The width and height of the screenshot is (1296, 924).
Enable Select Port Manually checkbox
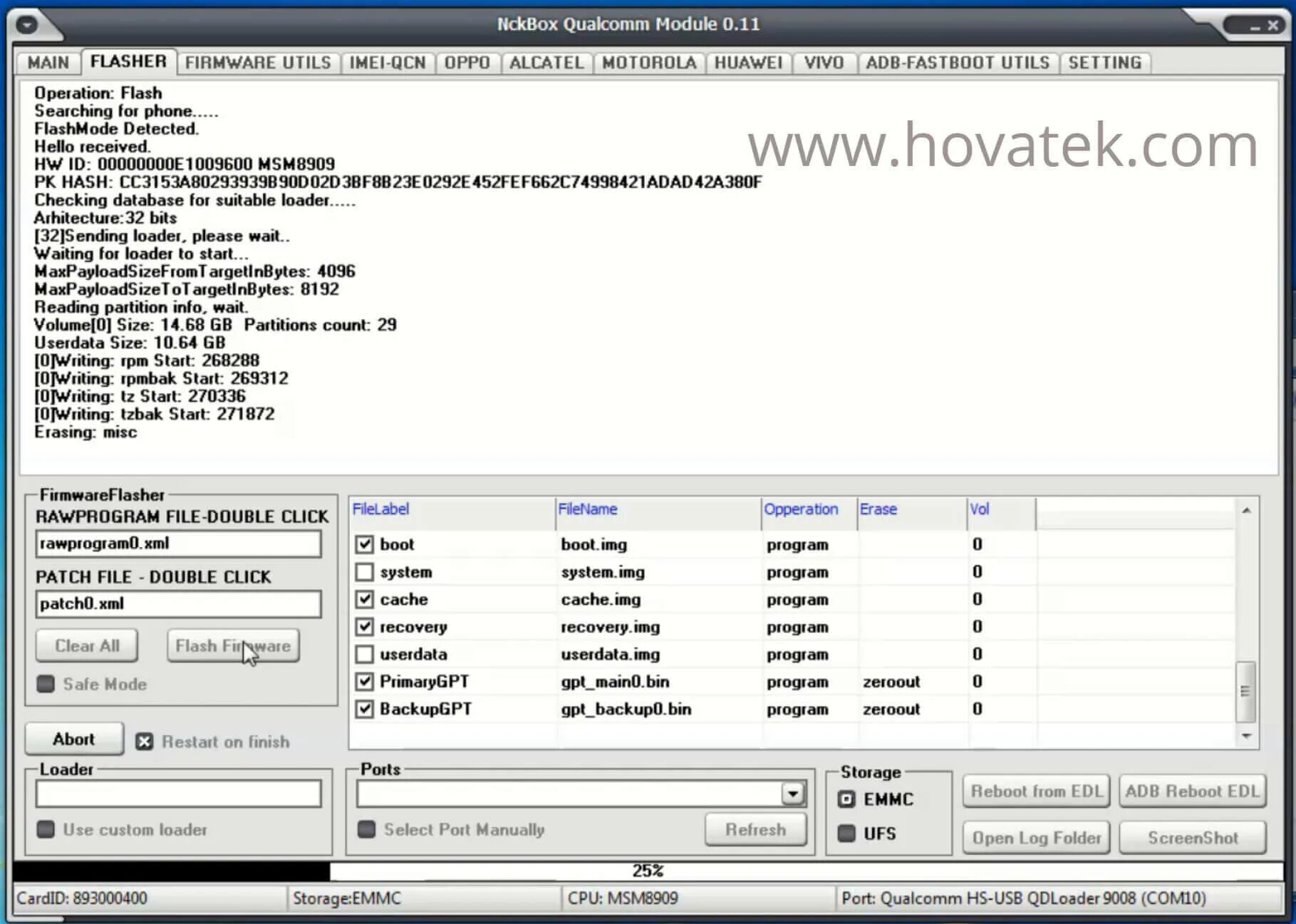[366, 829]
